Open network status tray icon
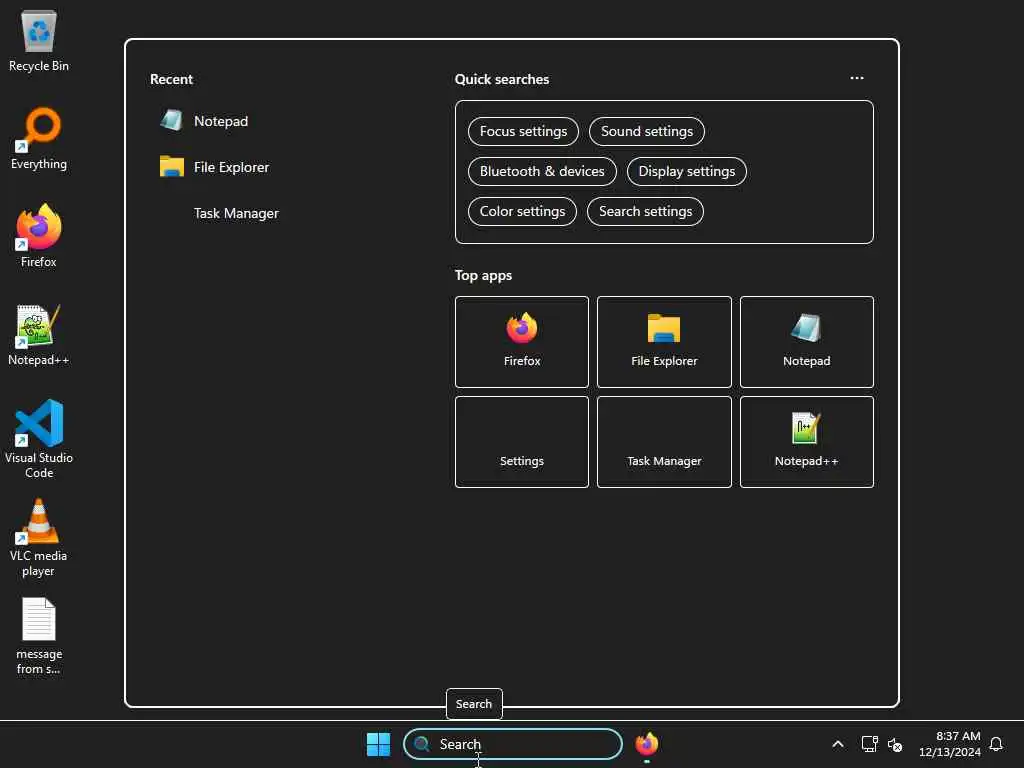 click(x=869, y=744)
